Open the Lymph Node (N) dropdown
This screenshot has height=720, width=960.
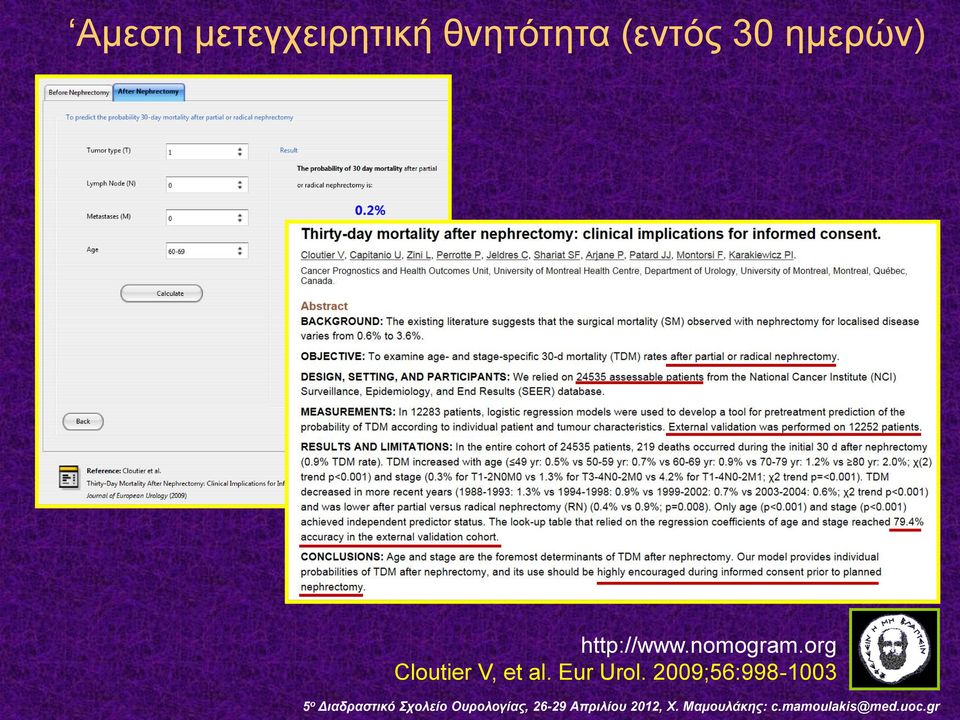[x=206, y=184]
